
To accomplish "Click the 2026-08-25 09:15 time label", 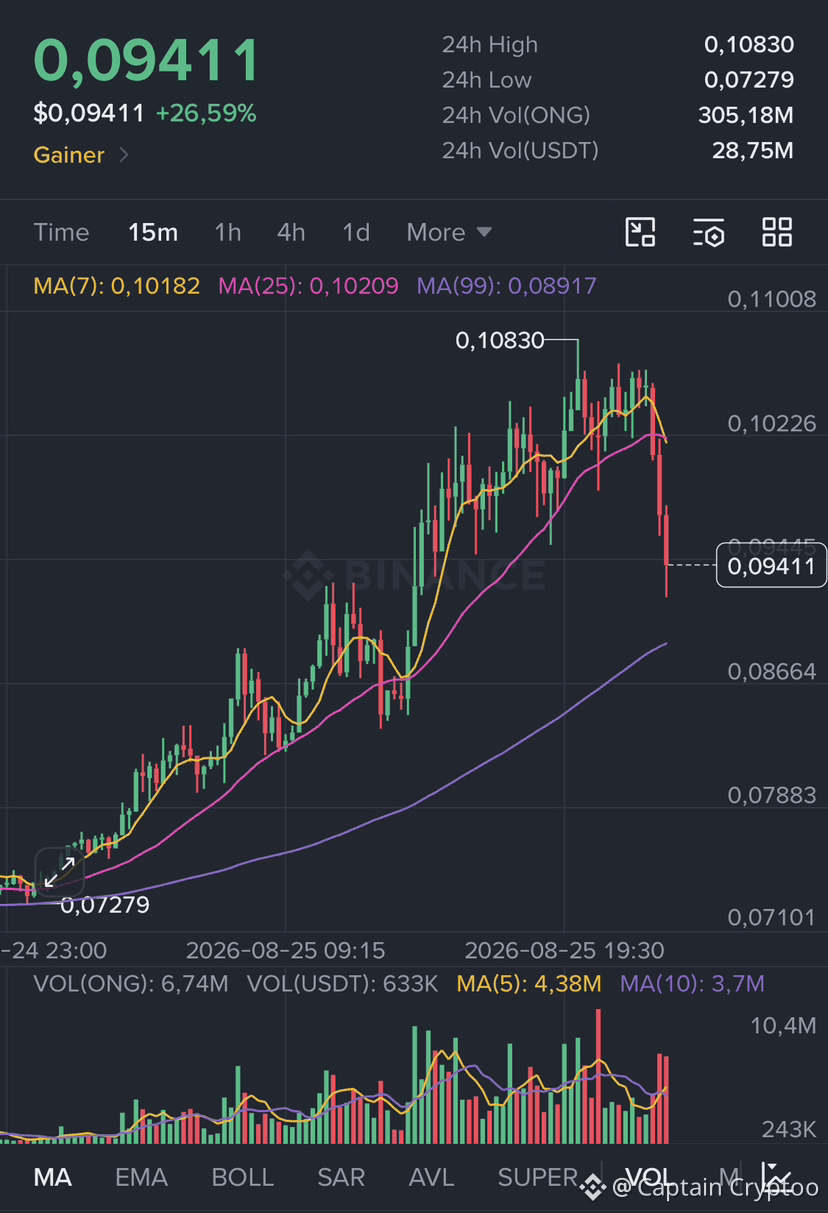I will (286, 950).
